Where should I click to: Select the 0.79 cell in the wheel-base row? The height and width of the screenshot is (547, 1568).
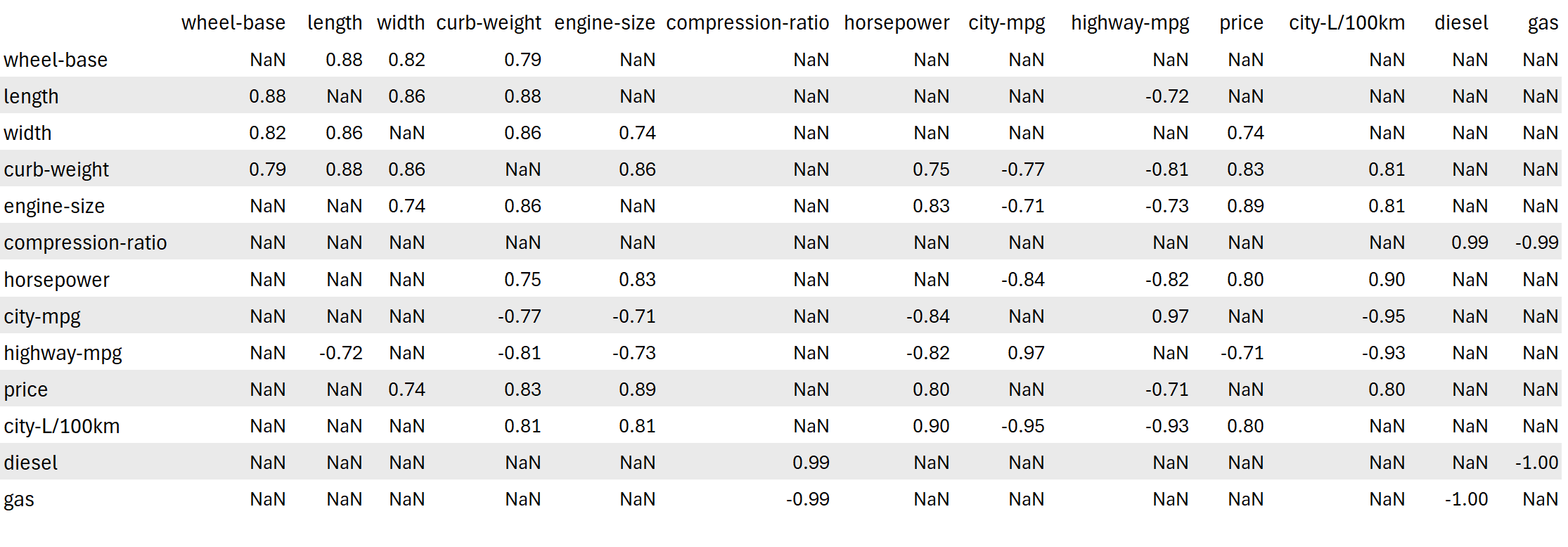pos(522,60)
